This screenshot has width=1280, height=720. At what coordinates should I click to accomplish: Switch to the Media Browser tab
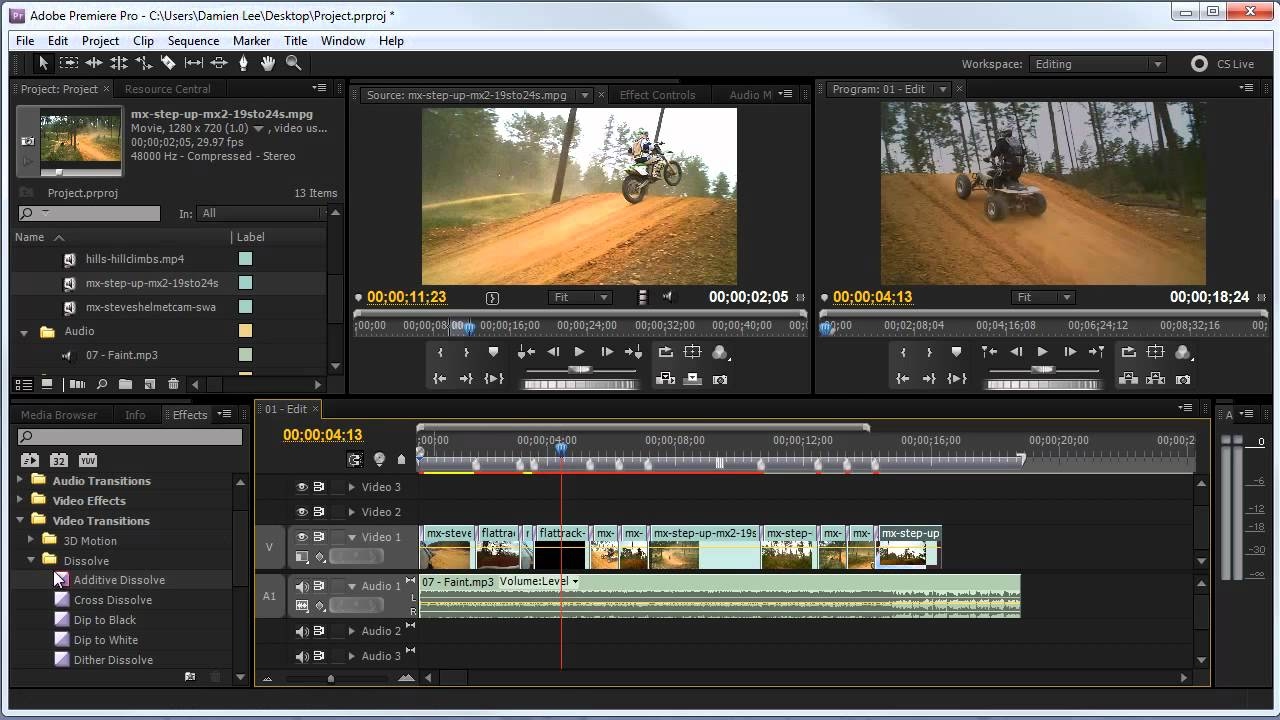(59, 415)
